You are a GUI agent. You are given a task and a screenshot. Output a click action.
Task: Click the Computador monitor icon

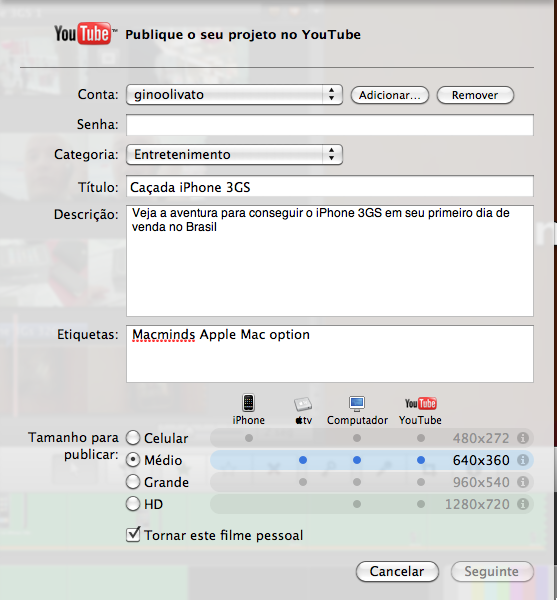coord(357,404)
